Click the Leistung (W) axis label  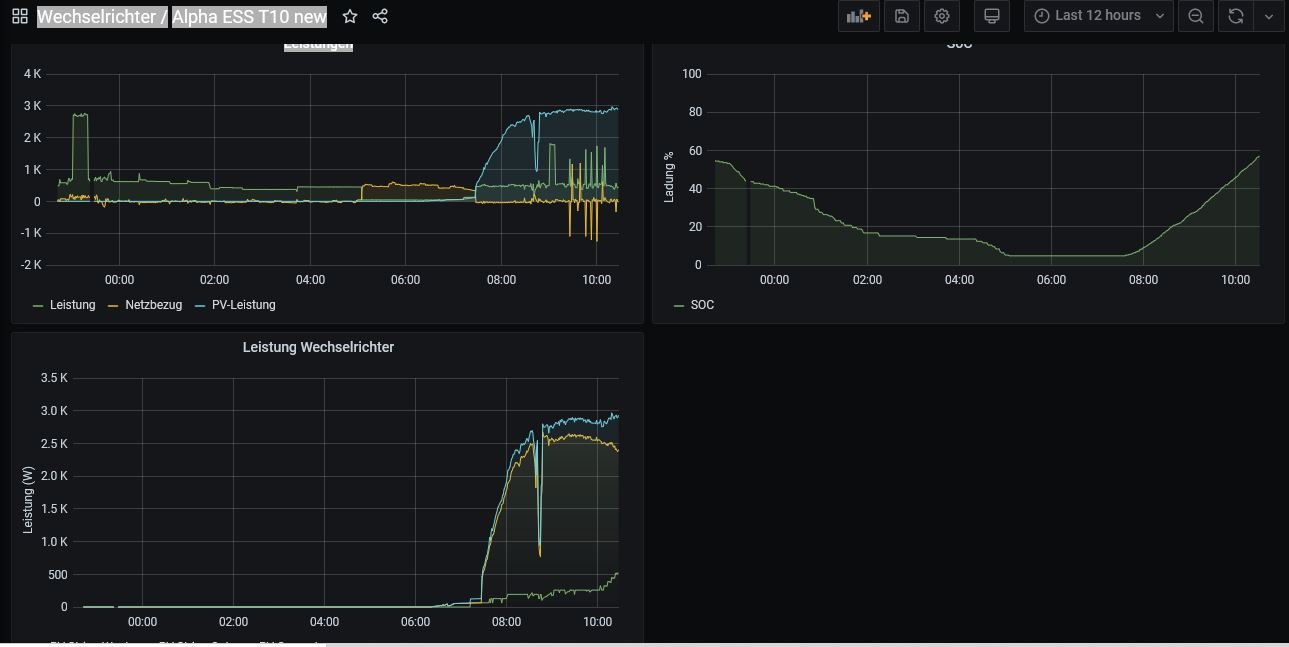click(28, 500)
